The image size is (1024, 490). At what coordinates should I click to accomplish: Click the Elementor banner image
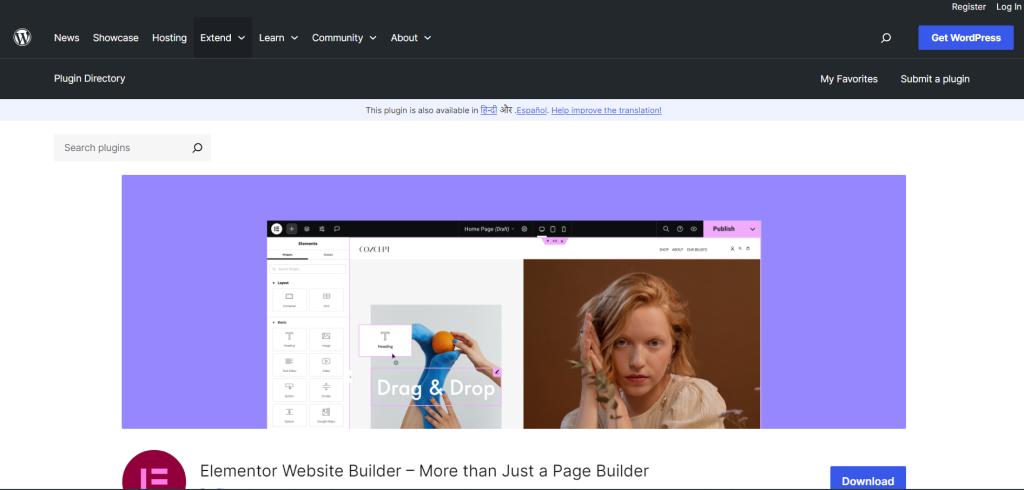click(514, 302)
